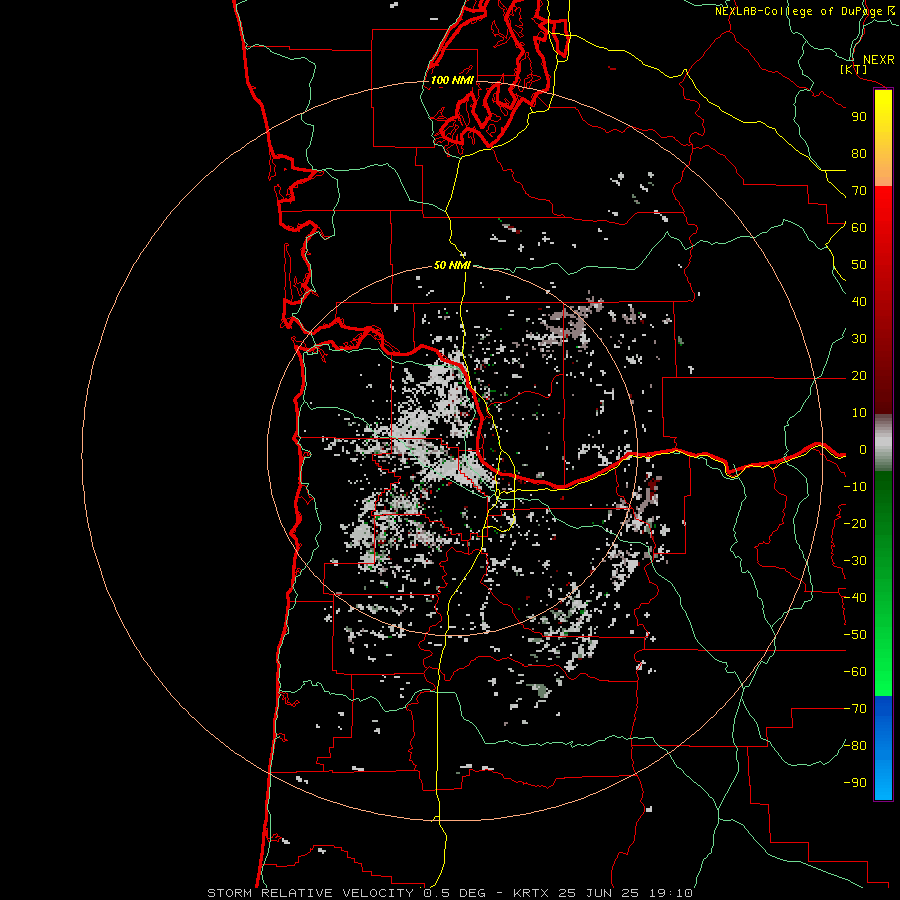The height and width of the screenshot is (900, 900).
Task: Pick the gray near-zero segment of the color bar
Action: pyautogui.click(x=883, y=443)
